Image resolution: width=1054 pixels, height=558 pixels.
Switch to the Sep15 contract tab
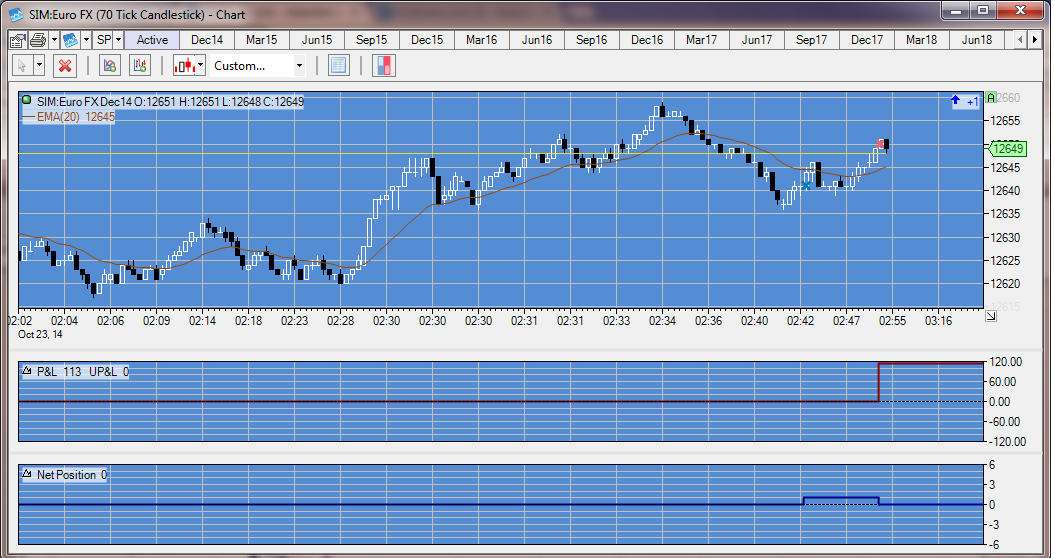(x=372, y=40)
